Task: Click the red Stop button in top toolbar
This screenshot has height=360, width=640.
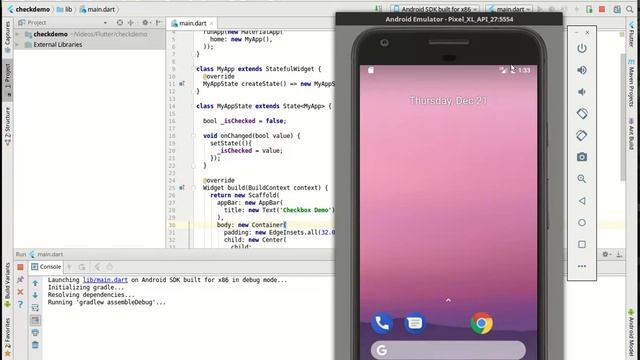Action: coord(602,9)
